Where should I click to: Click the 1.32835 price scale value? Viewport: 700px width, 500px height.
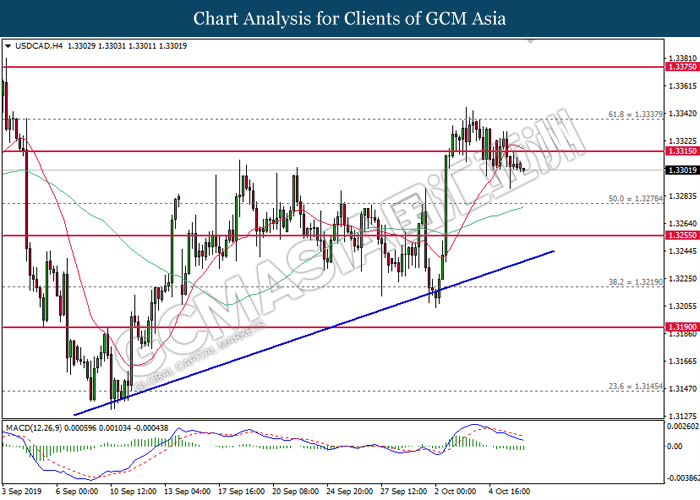[x=683, y=196]
